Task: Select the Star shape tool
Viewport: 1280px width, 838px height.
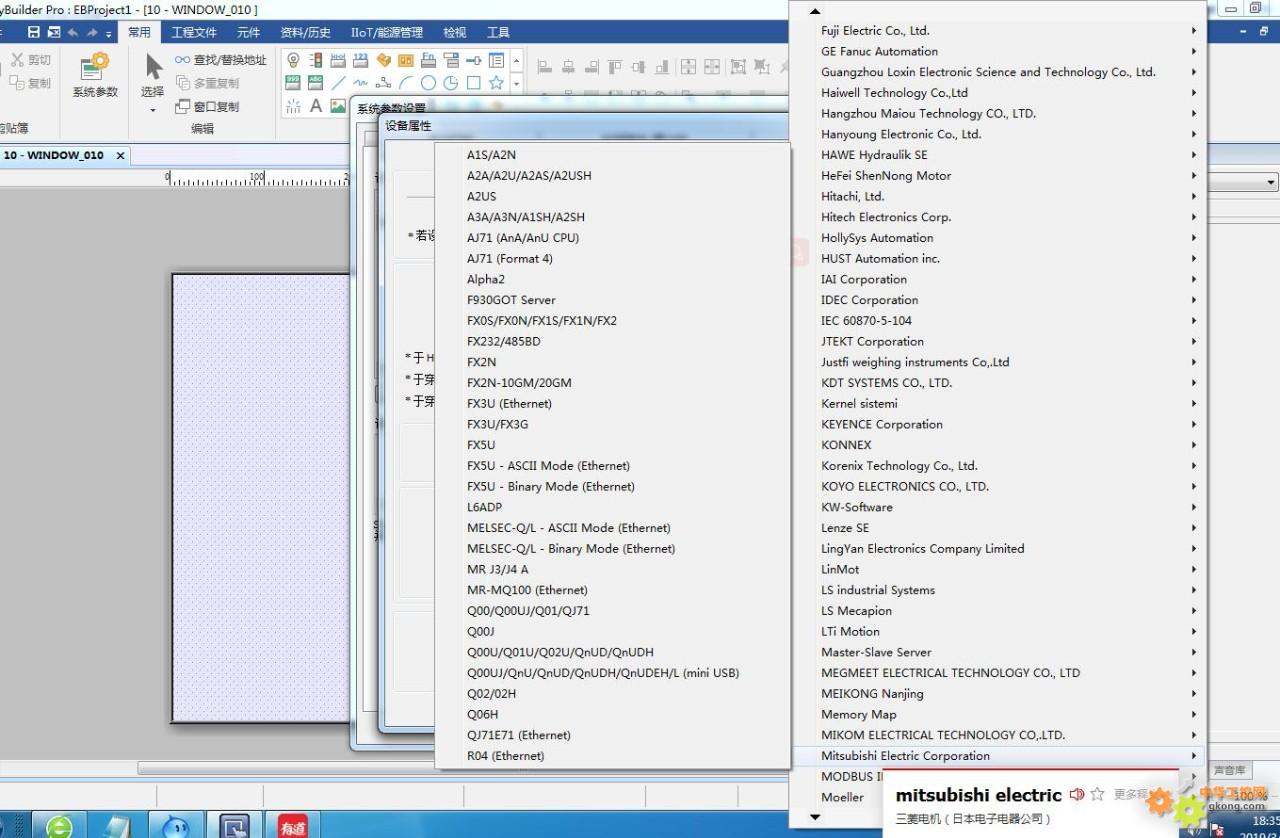Action: click(x=496, y=83)
